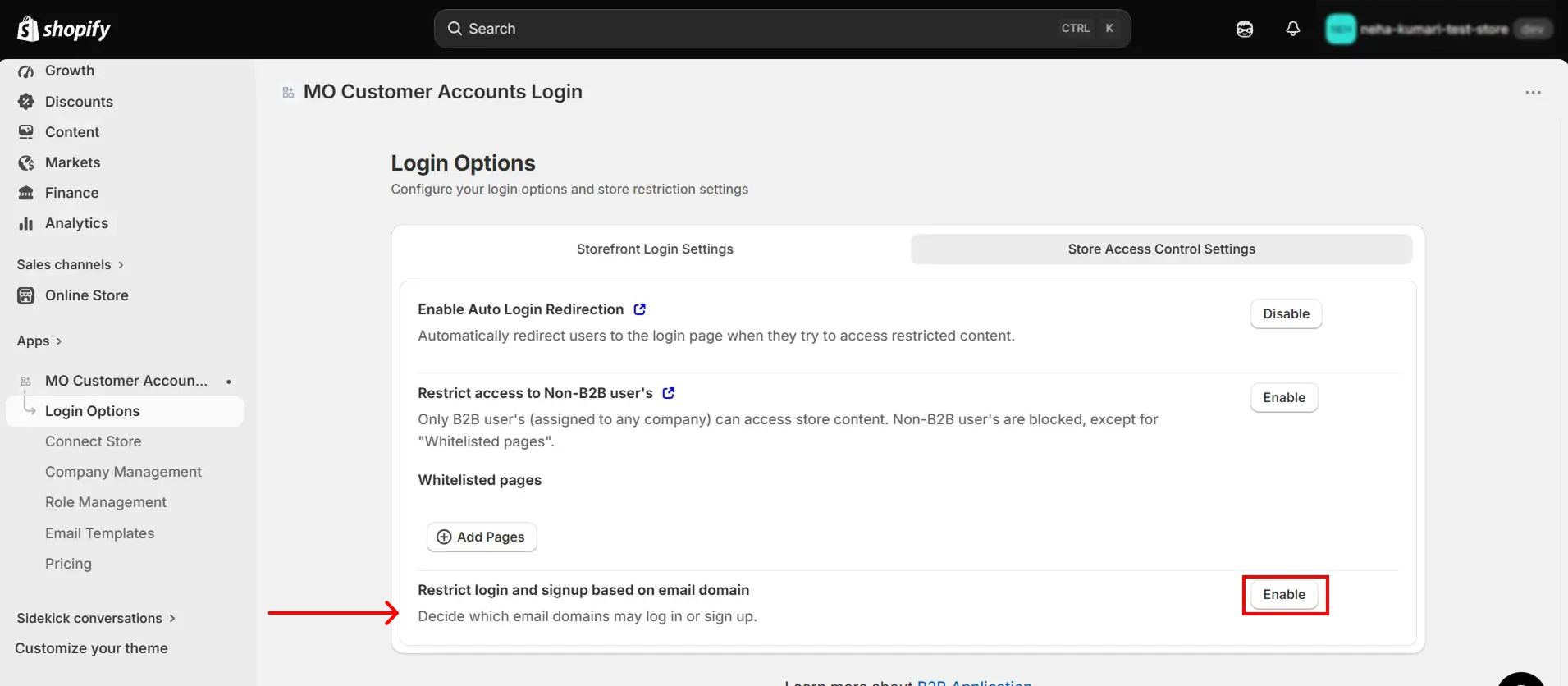
Task: Enable email domain login restriction
Action: 1284,594
